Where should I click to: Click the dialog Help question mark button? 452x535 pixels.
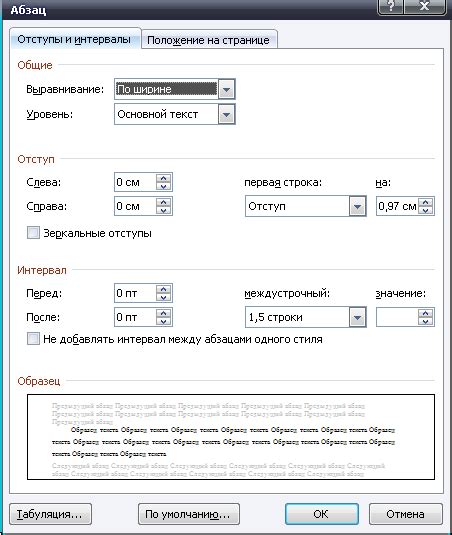click(391, 6)
